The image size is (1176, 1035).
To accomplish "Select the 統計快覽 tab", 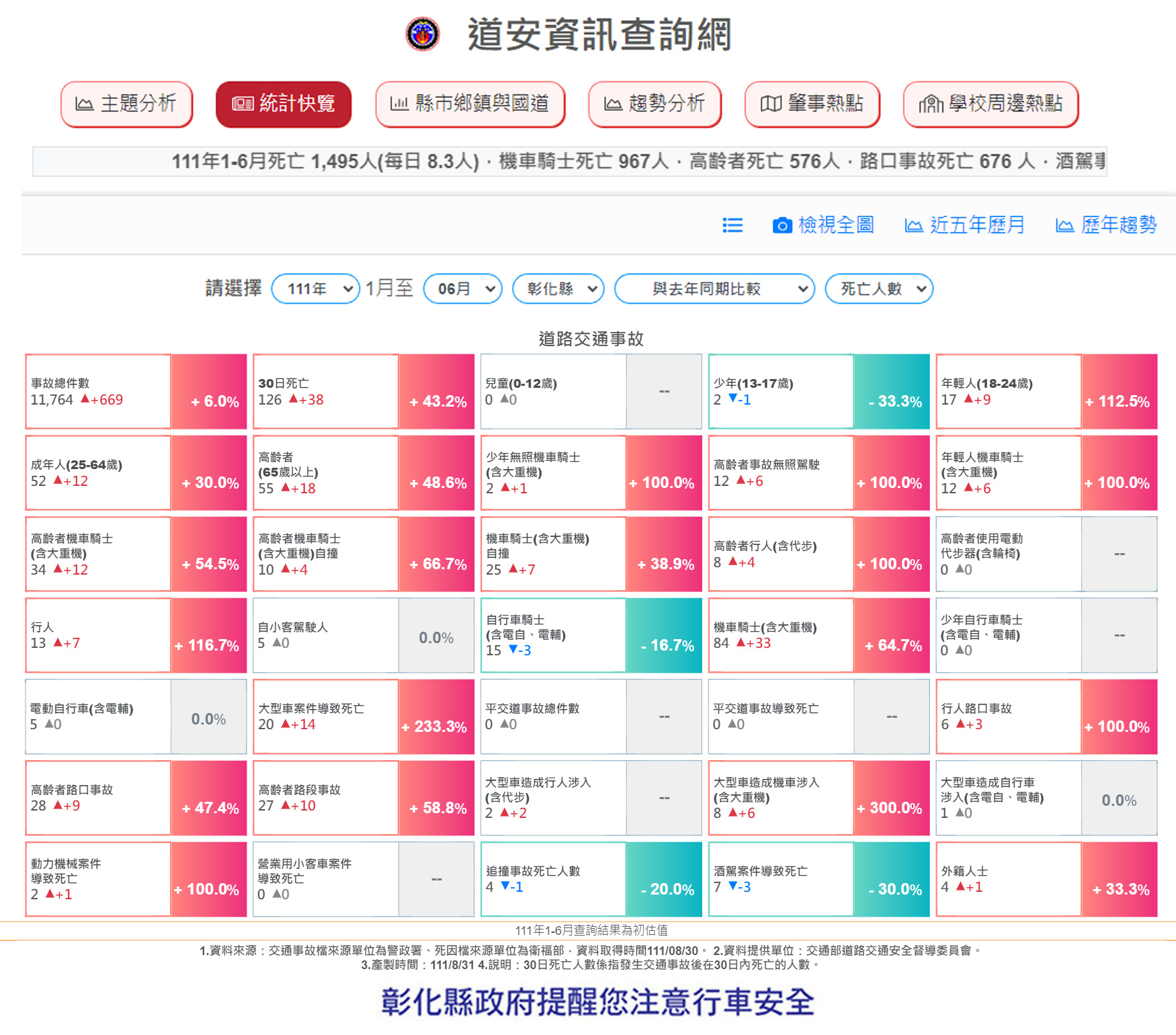I will coord(284,103).
